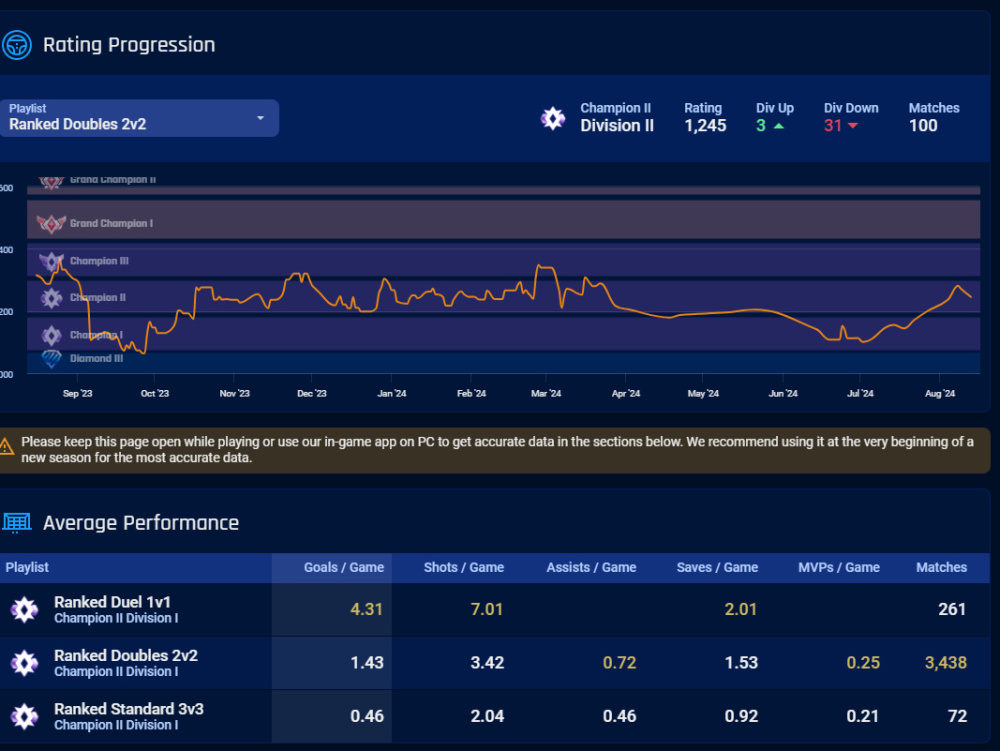Click the red Div Down arrow icon

[853, 126]
